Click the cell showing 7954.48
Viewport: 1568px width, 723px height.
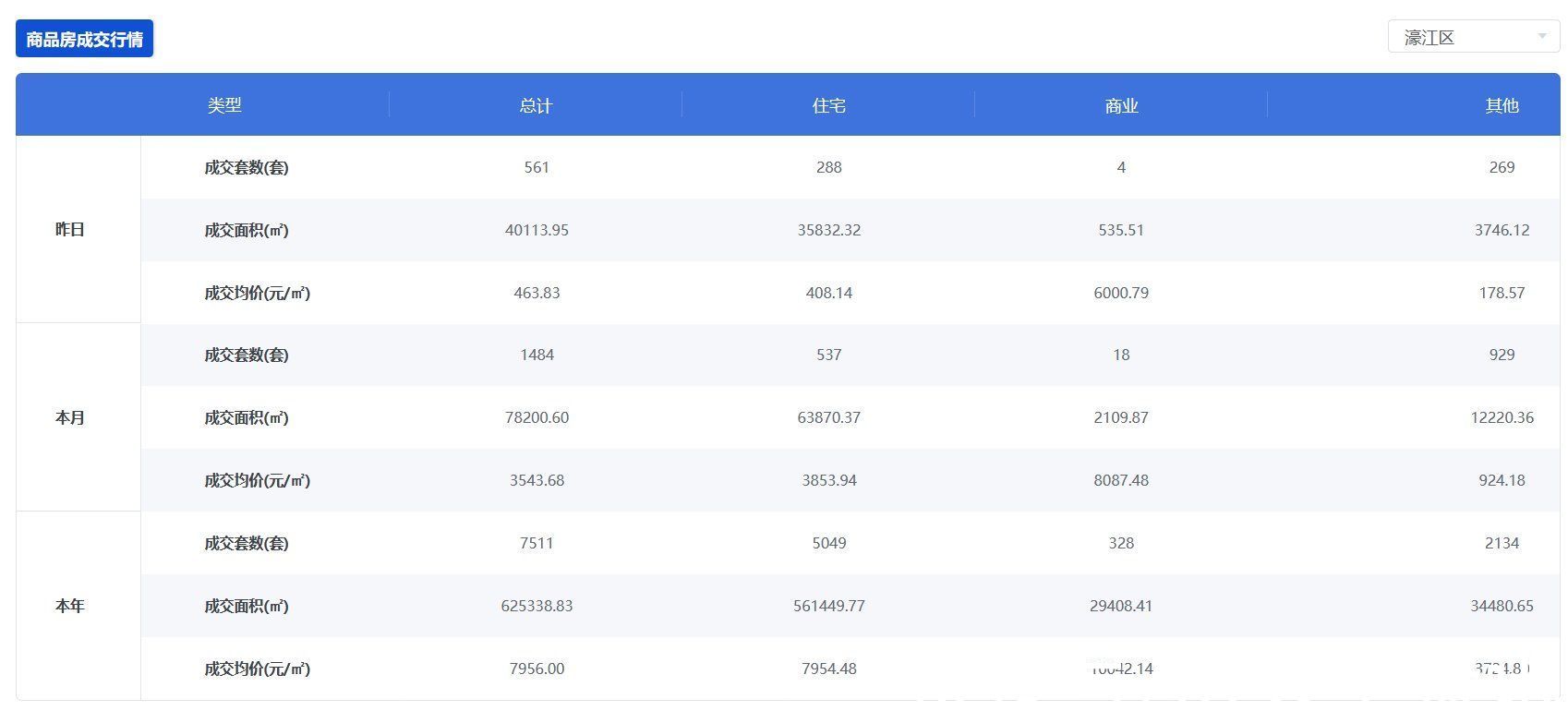[829, 669]
